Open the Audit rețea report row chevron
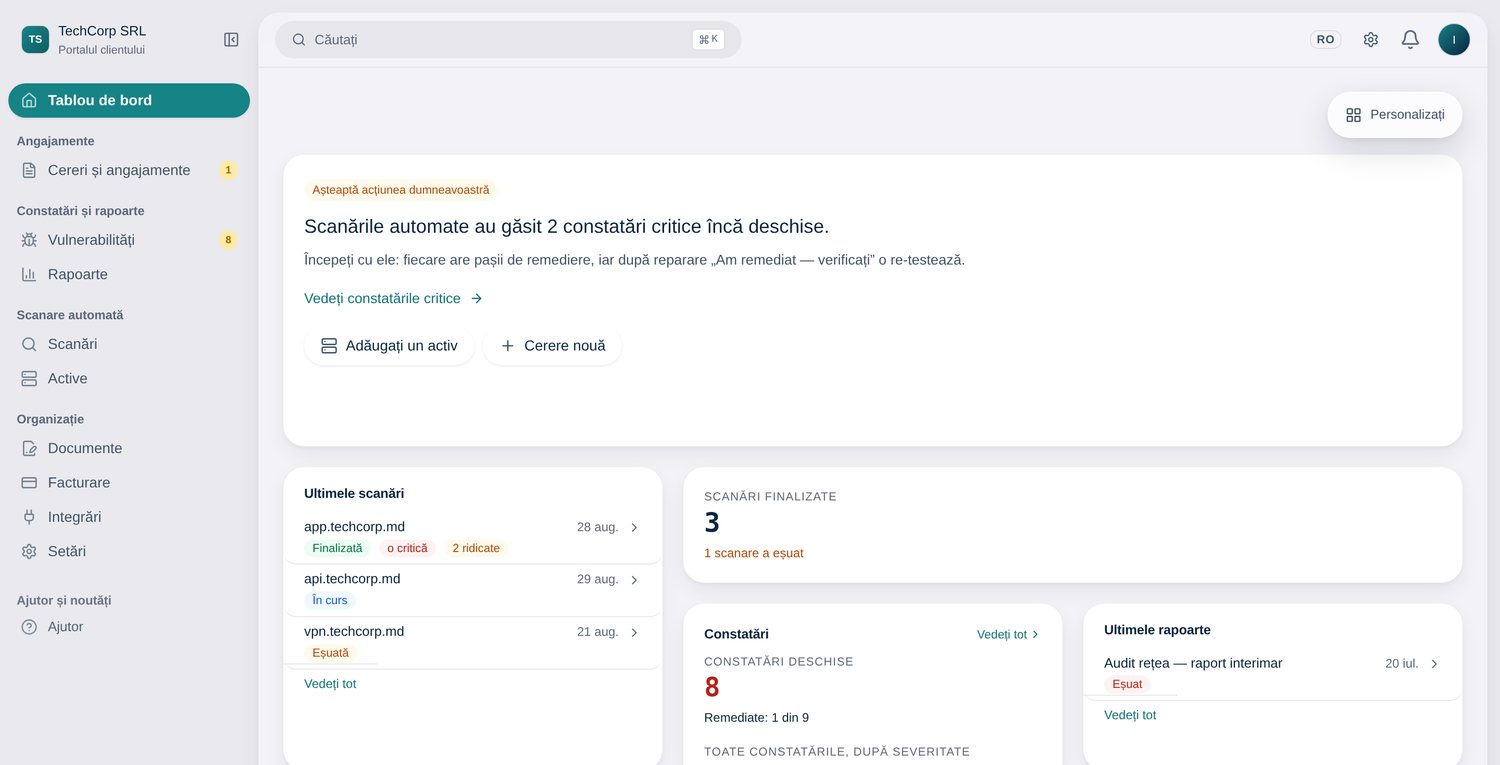1500x765 pixels. click(x=1434, y=664)
